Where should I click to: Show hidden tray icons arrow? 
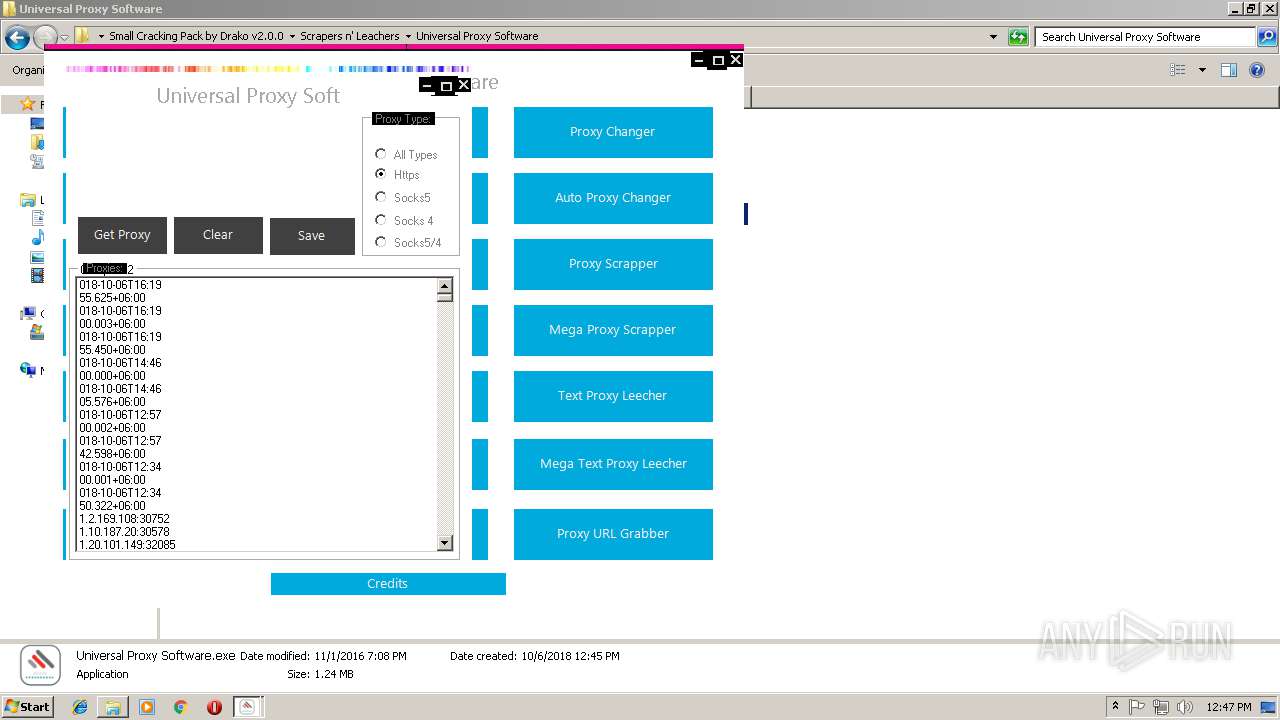(1115, 707)
